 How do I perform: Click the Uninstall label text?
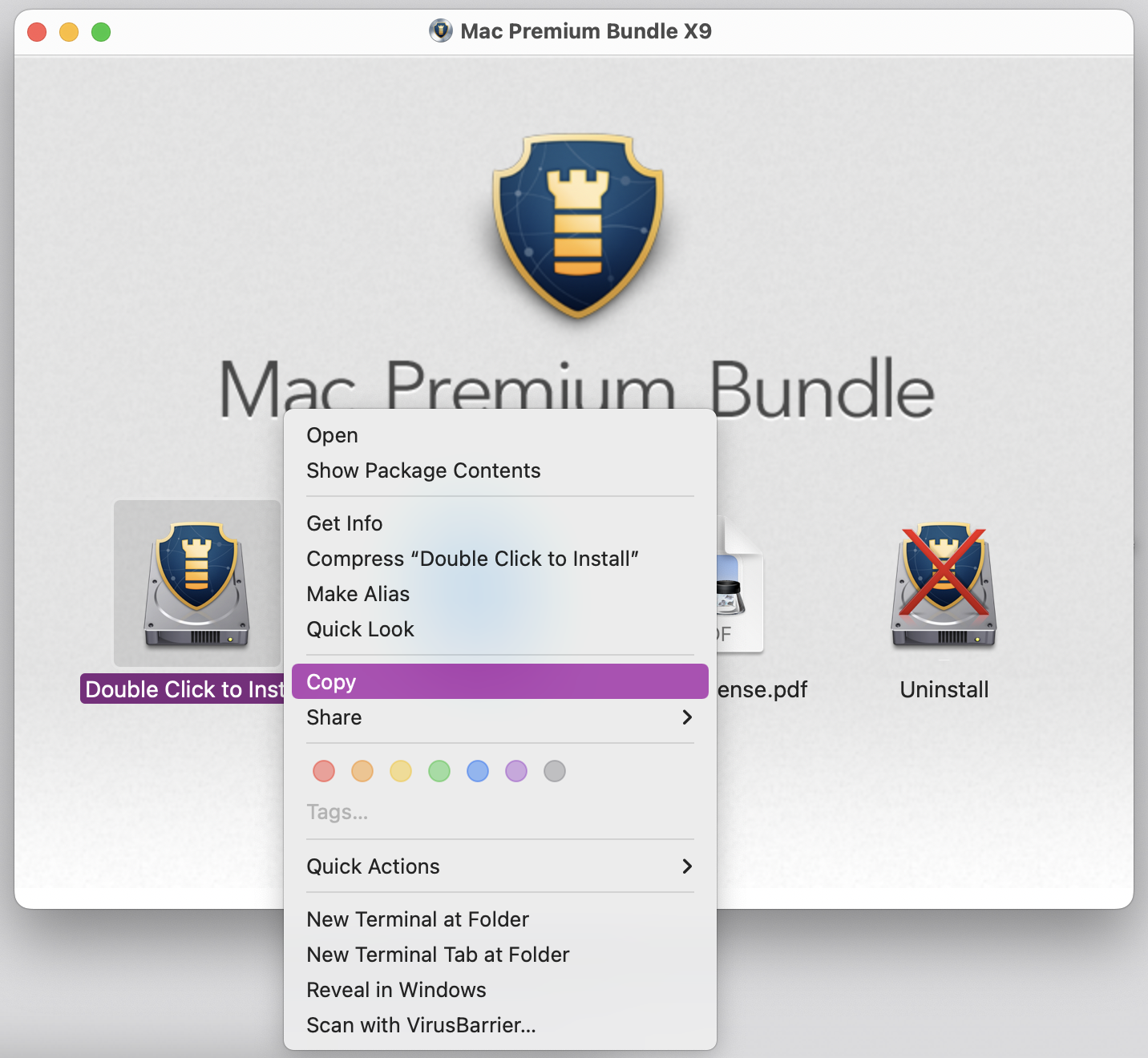(x=944, y=689)
